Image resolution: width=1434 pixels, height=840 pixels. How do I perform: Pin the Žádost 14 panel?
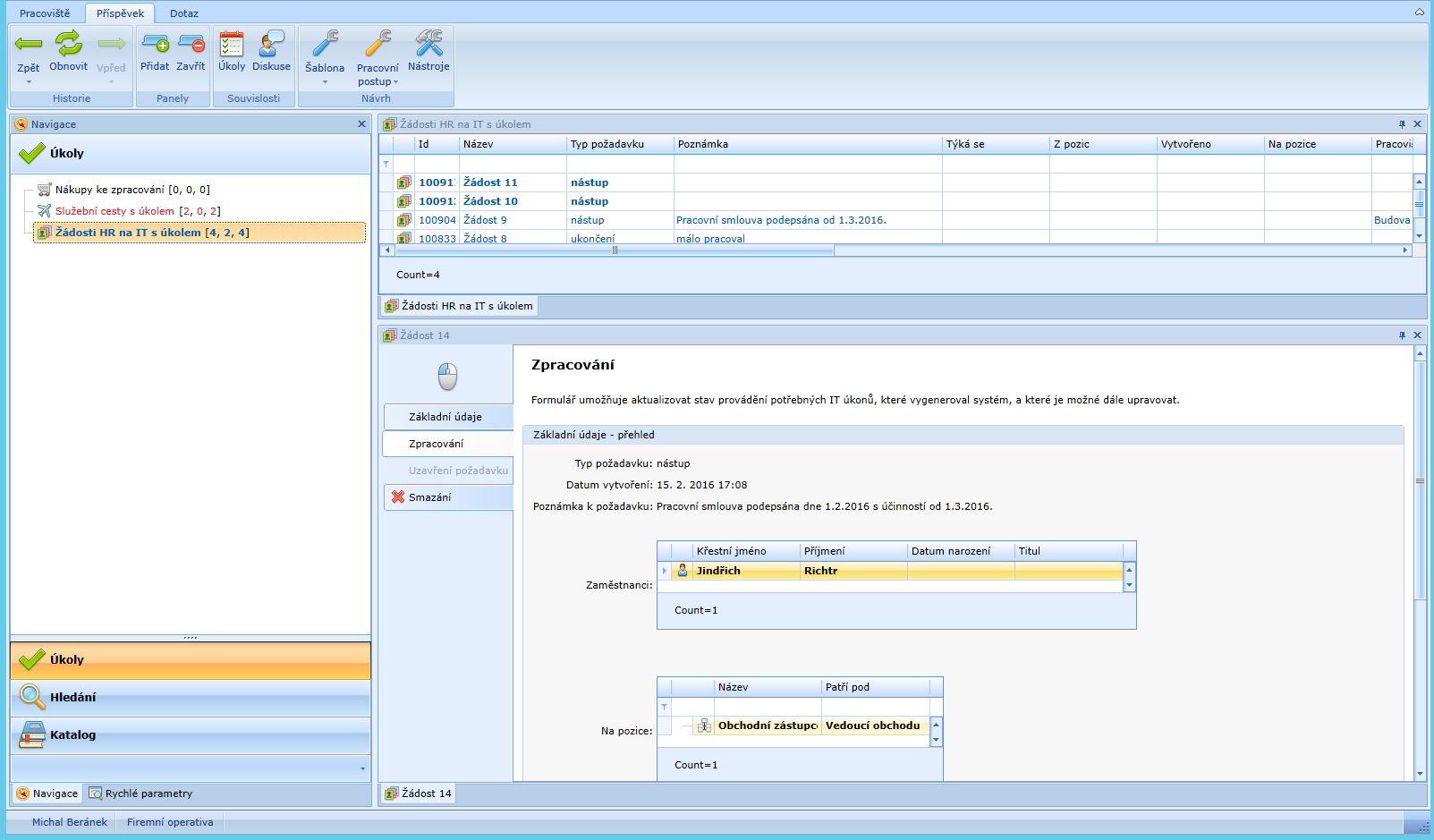pos(1402,335)
